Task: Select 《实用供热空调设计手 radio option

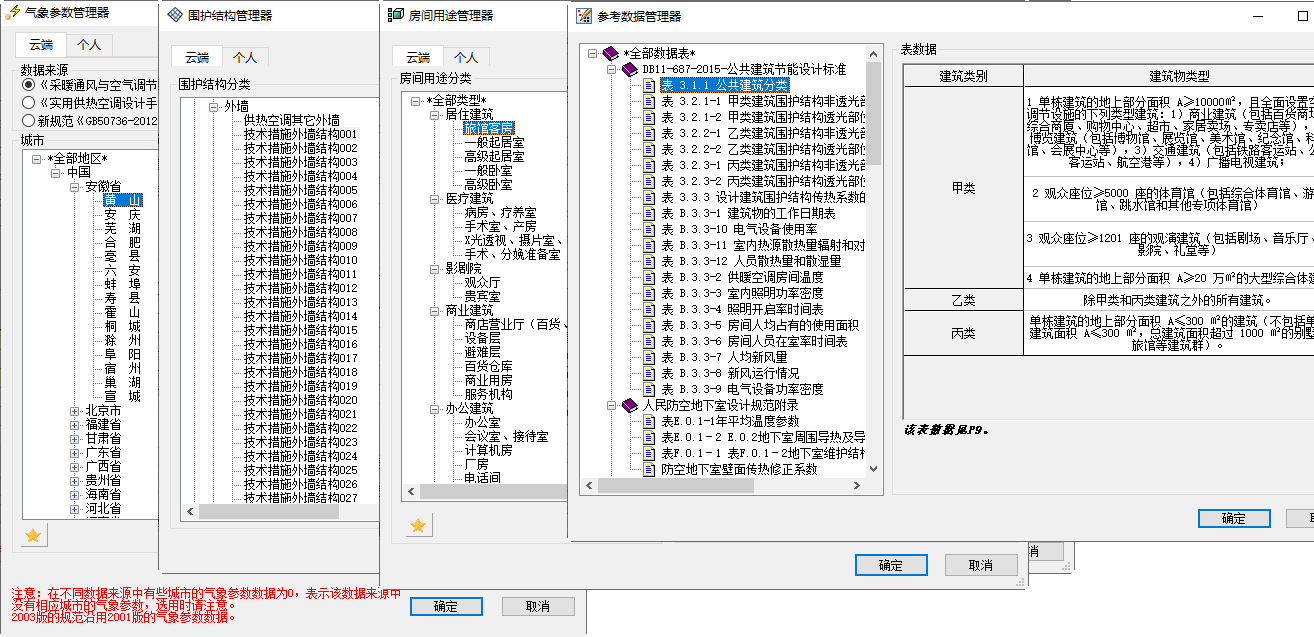Action: click(29, 103)
